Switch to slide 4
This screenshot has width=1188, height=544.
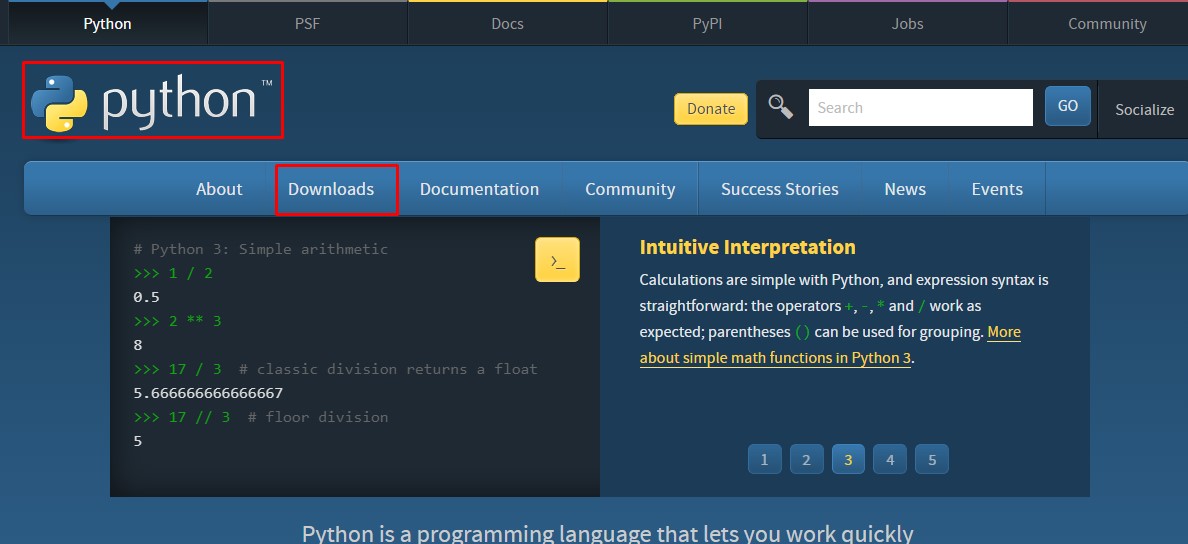(x=890, y=459)
